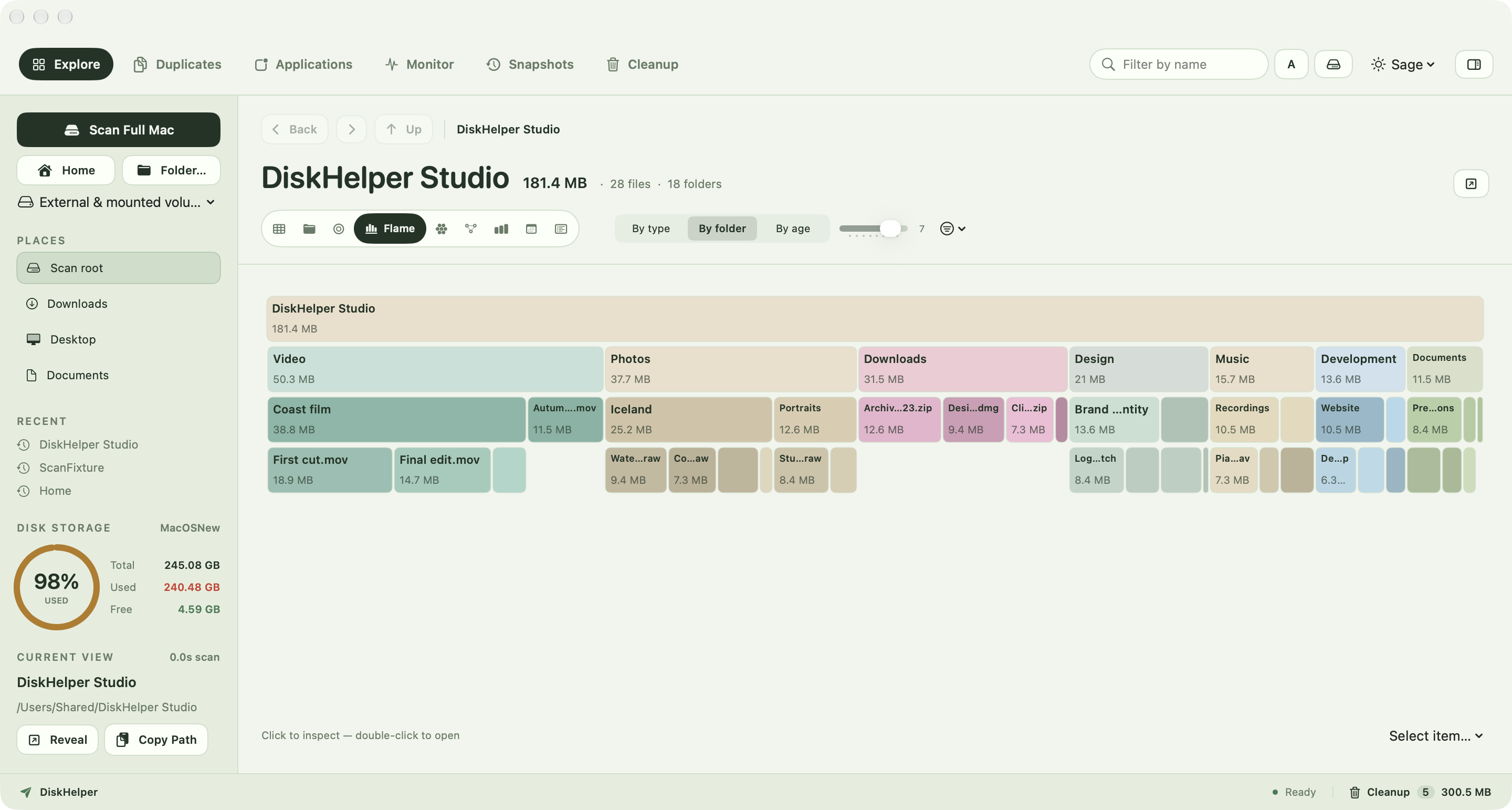The width and height of the screenshot is (1512, 810).
Task: Open the DiskHelper Studio entry under Recent
Action: coord(89,444)
